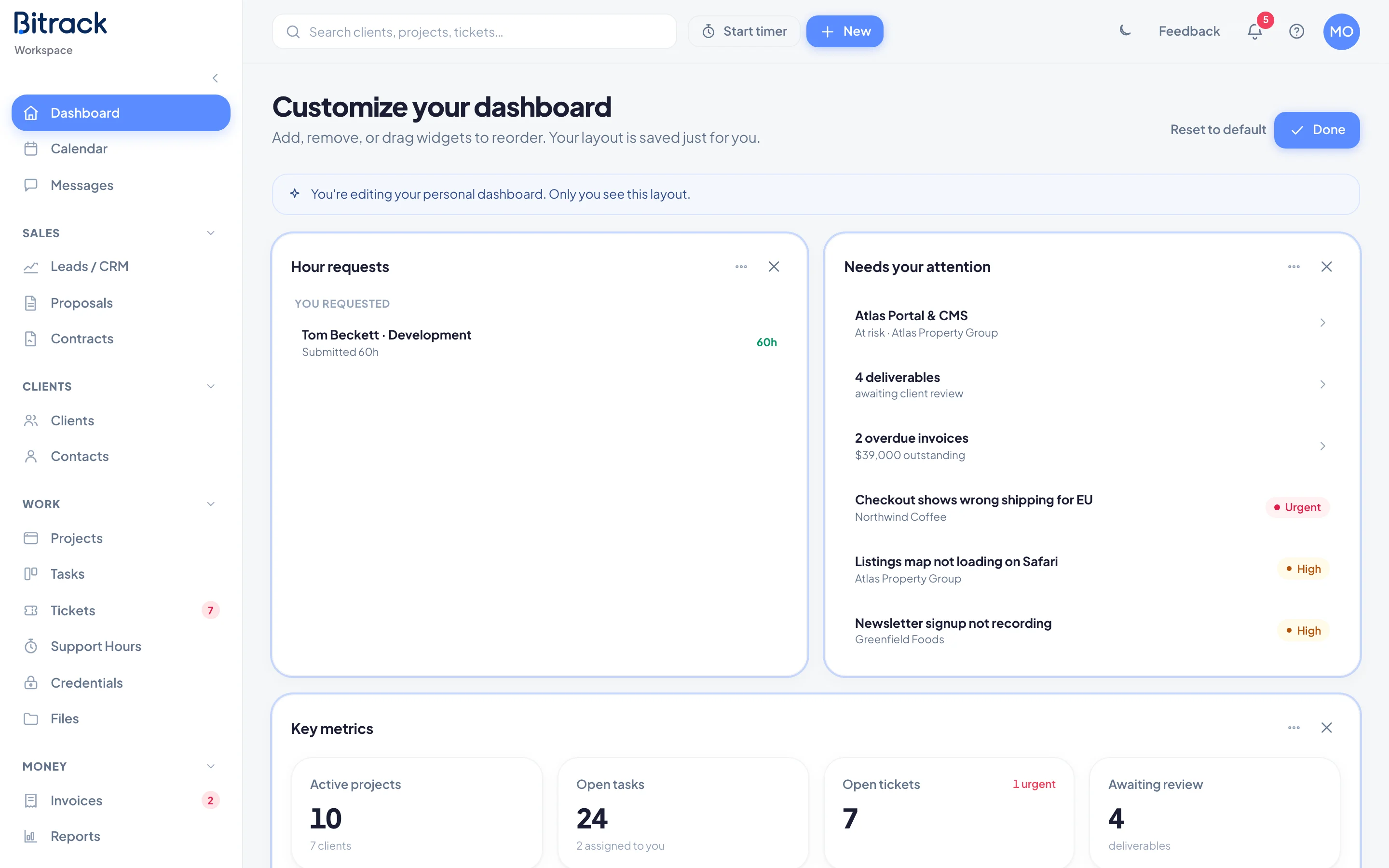Open the 2 overdue invoices item
This screenshot has width=1389, height=868.
[1092, 446]
